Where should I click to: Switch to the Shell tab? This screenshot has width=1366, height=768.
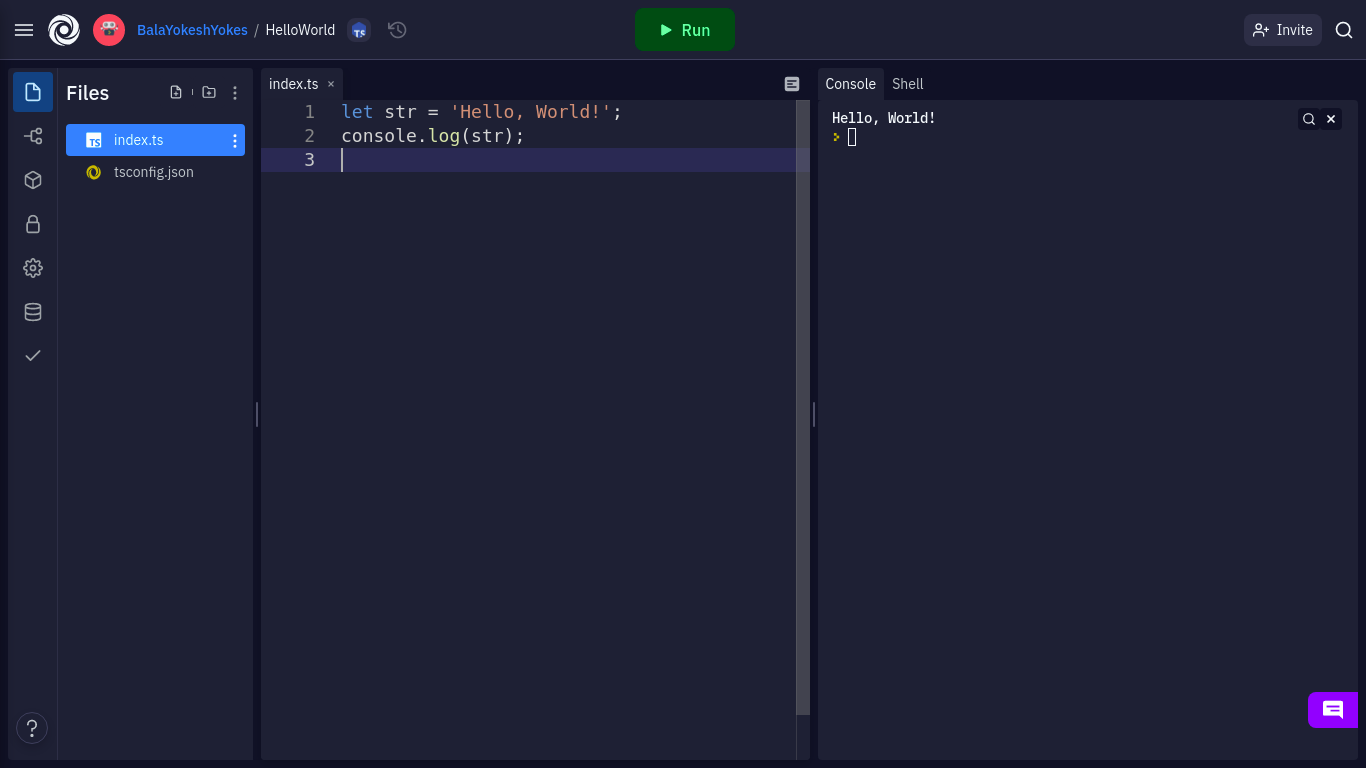point(907,84)
